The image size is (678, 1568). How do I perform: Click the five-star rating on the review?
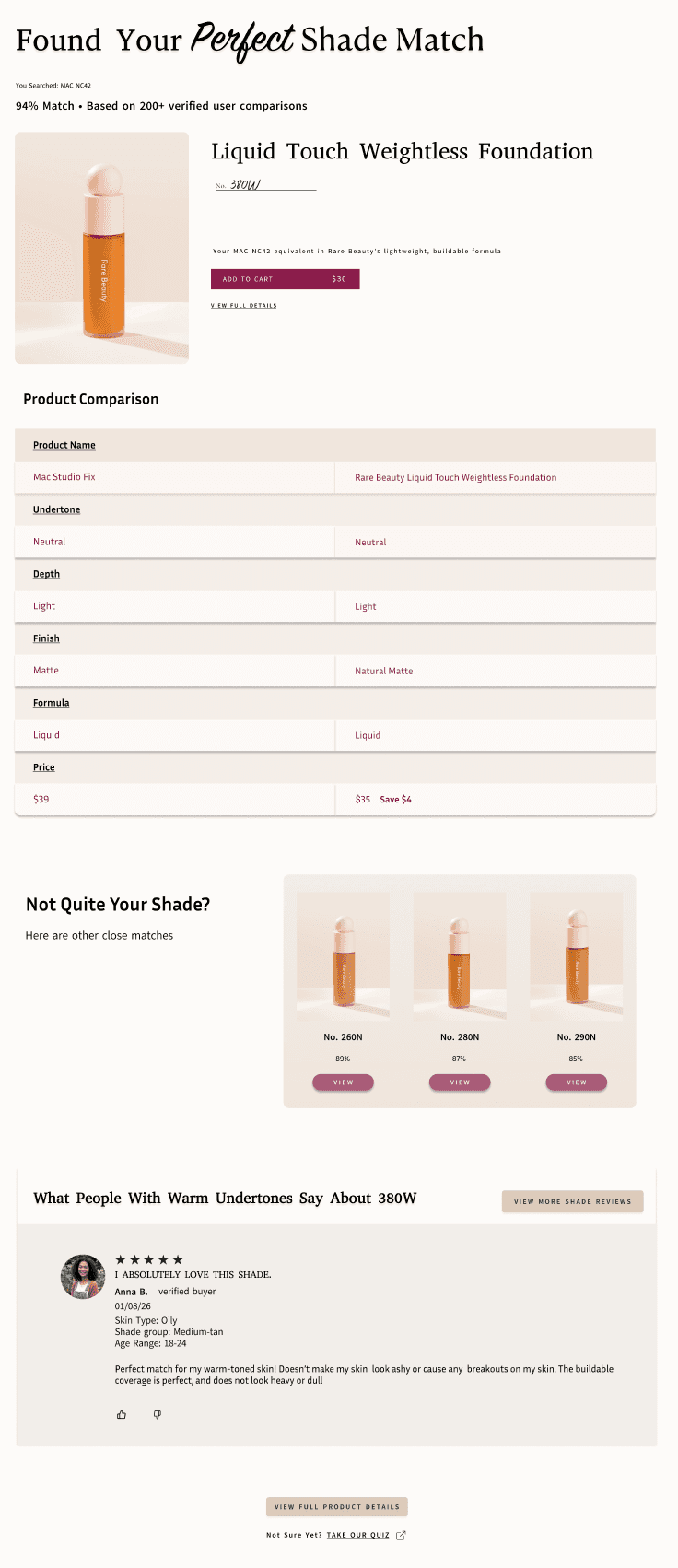pos(149,1259)
